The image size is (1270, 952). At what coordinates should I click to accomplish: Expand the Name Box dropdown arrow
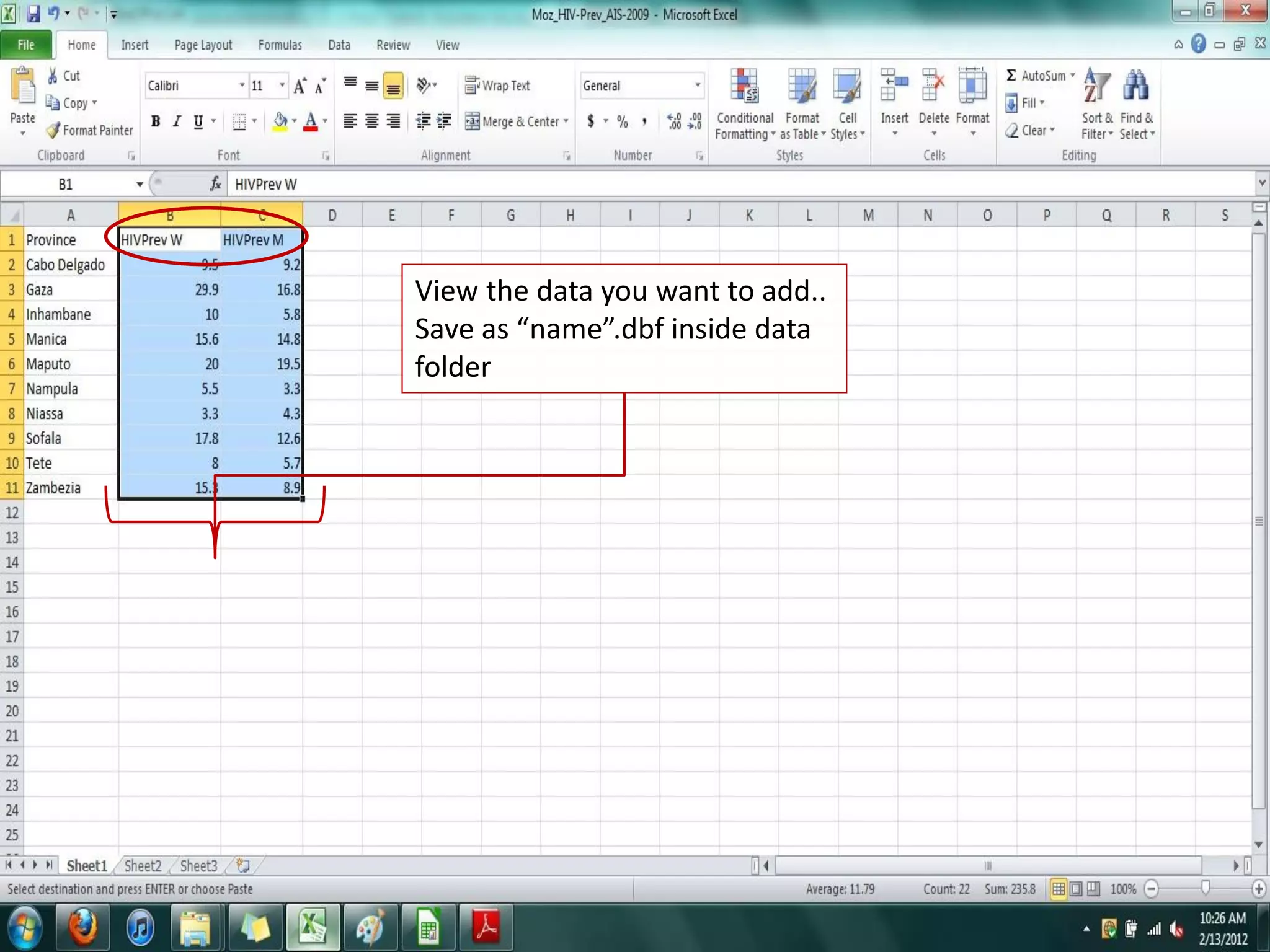click(x=140, y=184)
